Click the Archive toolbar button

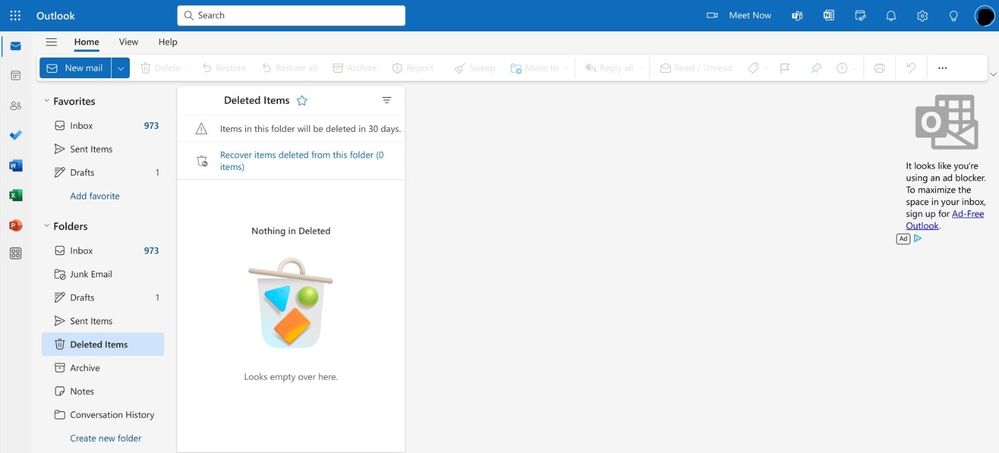(354, 68)
